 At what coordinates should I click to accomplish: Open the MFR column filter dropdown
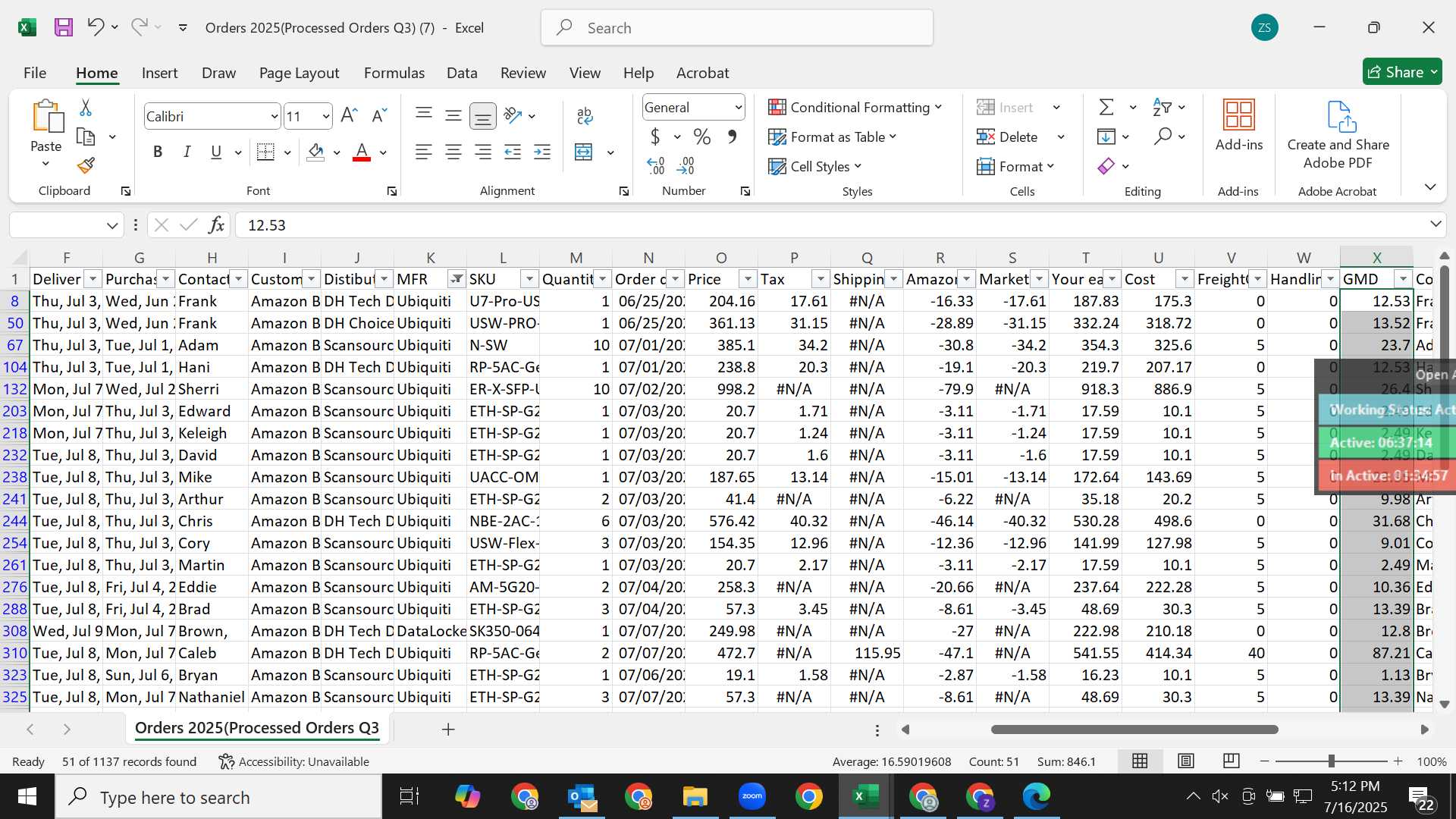[x=457, y=279]
